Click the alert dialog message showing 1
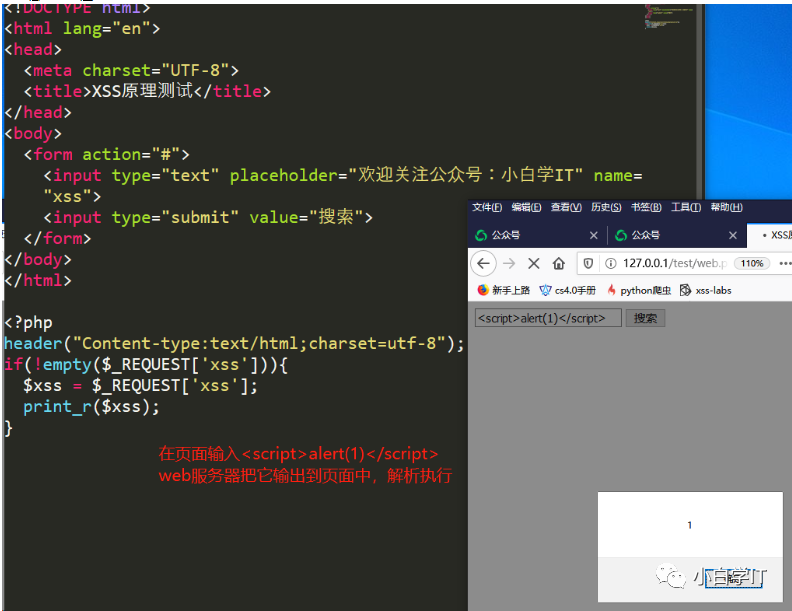The height and width of the screenshot is (611, 792). tap(689, 525)
